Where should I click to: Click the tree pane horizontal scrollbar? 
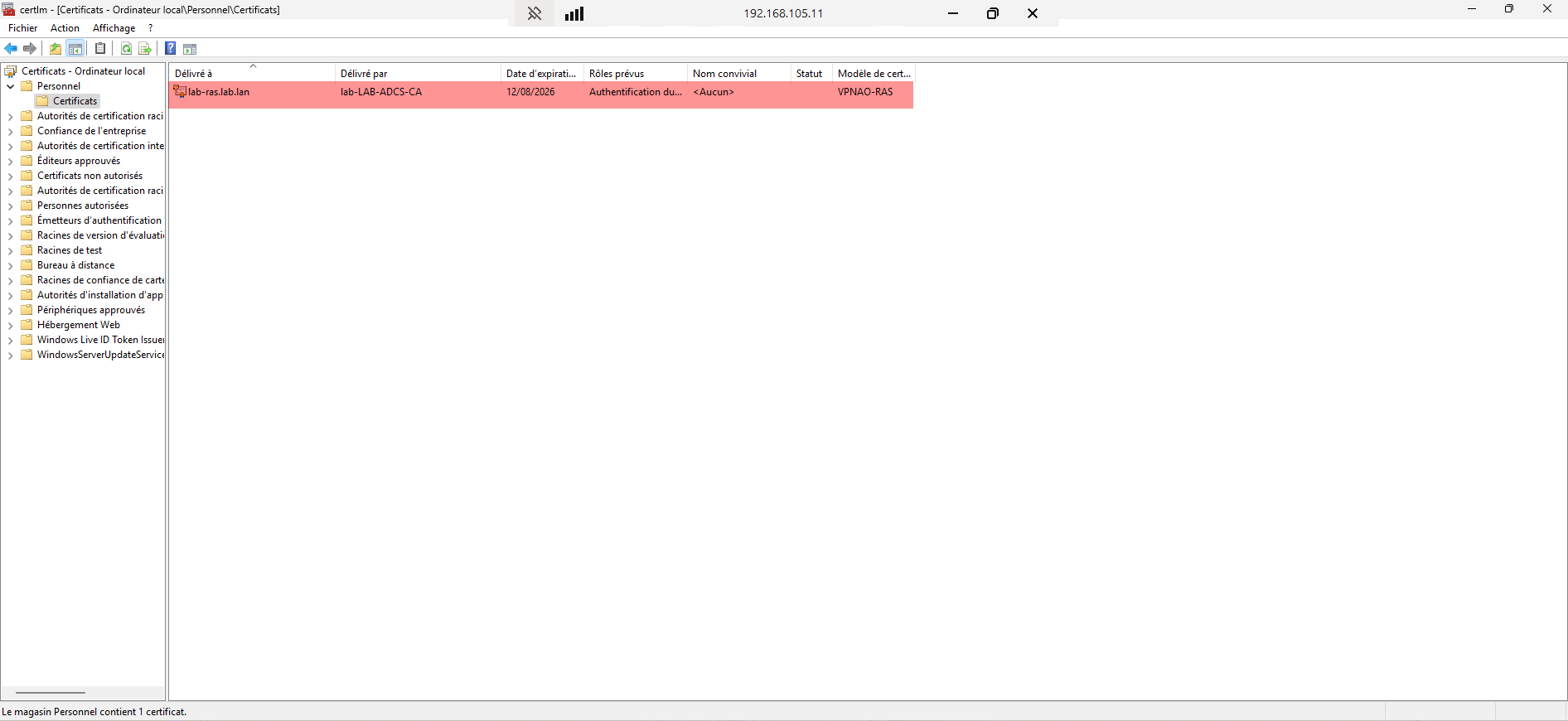51,693
